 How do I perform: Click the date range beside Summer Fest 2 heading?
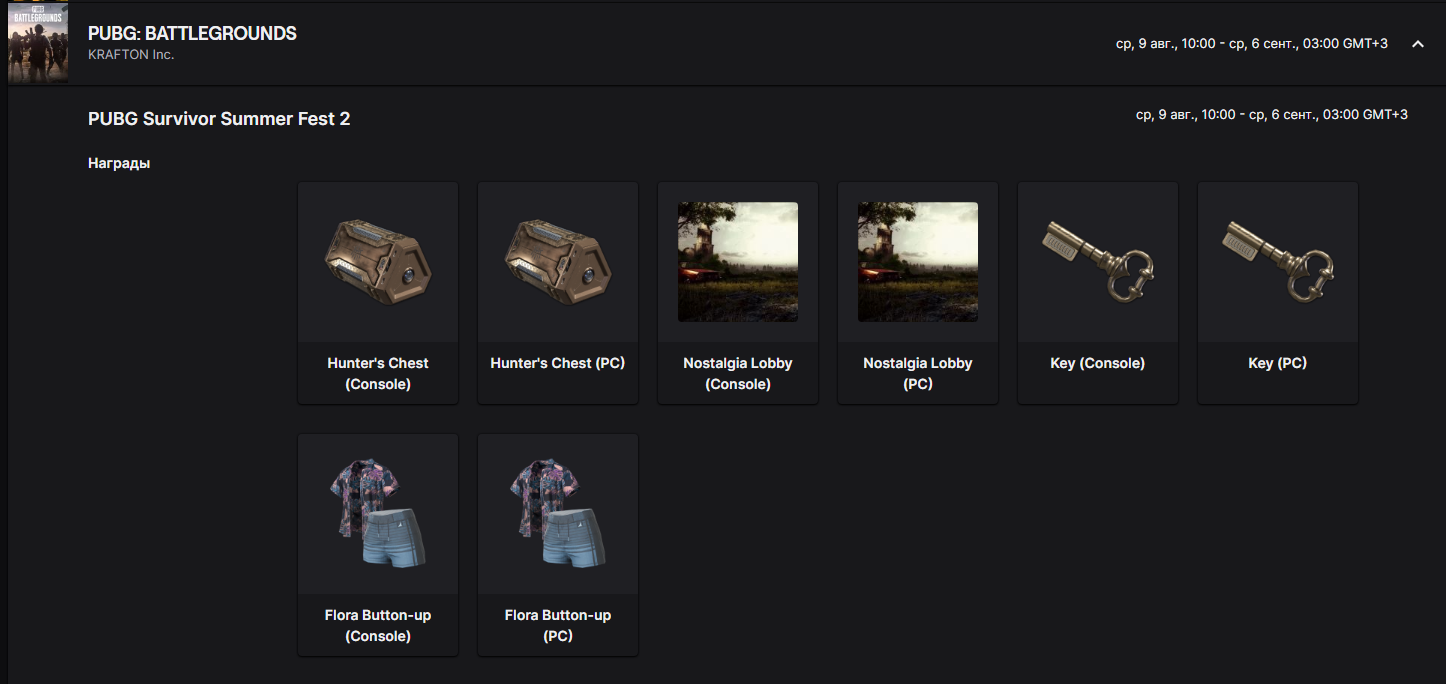coord(1272,115)
